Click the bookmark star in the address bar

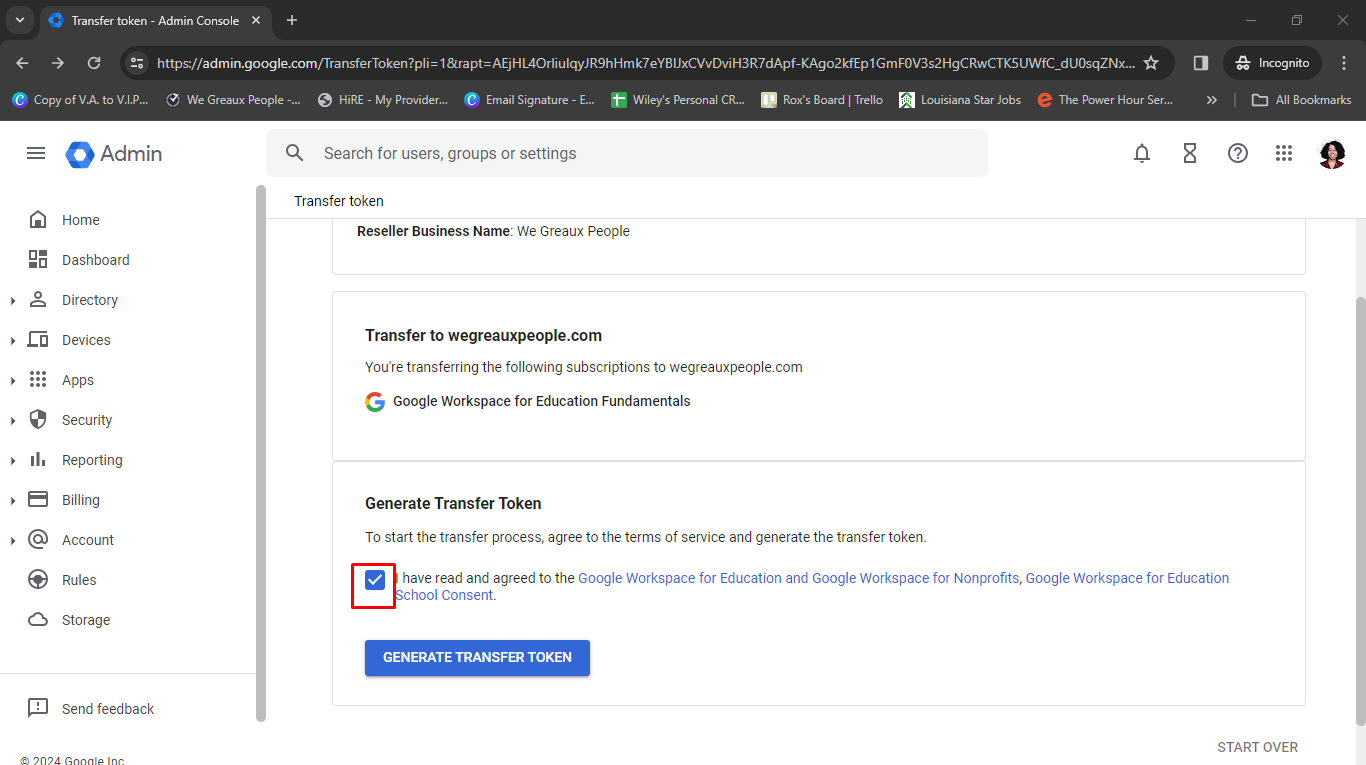click(1151, 62)
